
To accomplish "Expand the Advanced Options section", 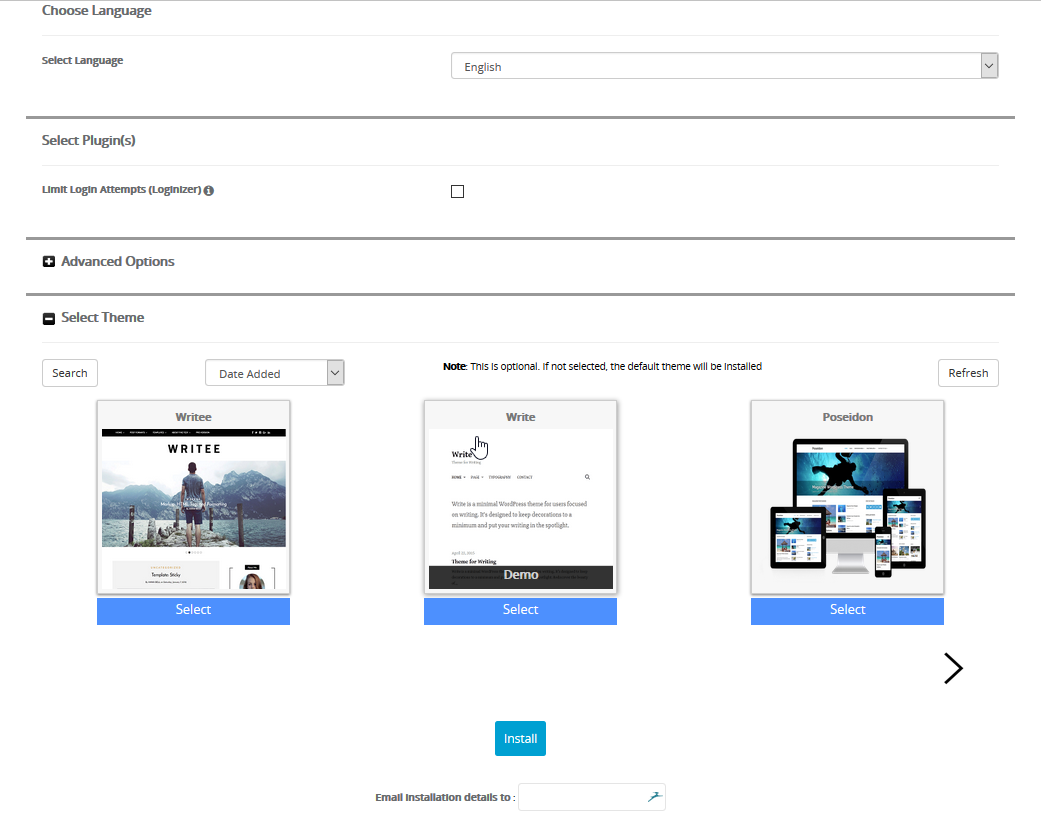I will (x=117, y=261).
